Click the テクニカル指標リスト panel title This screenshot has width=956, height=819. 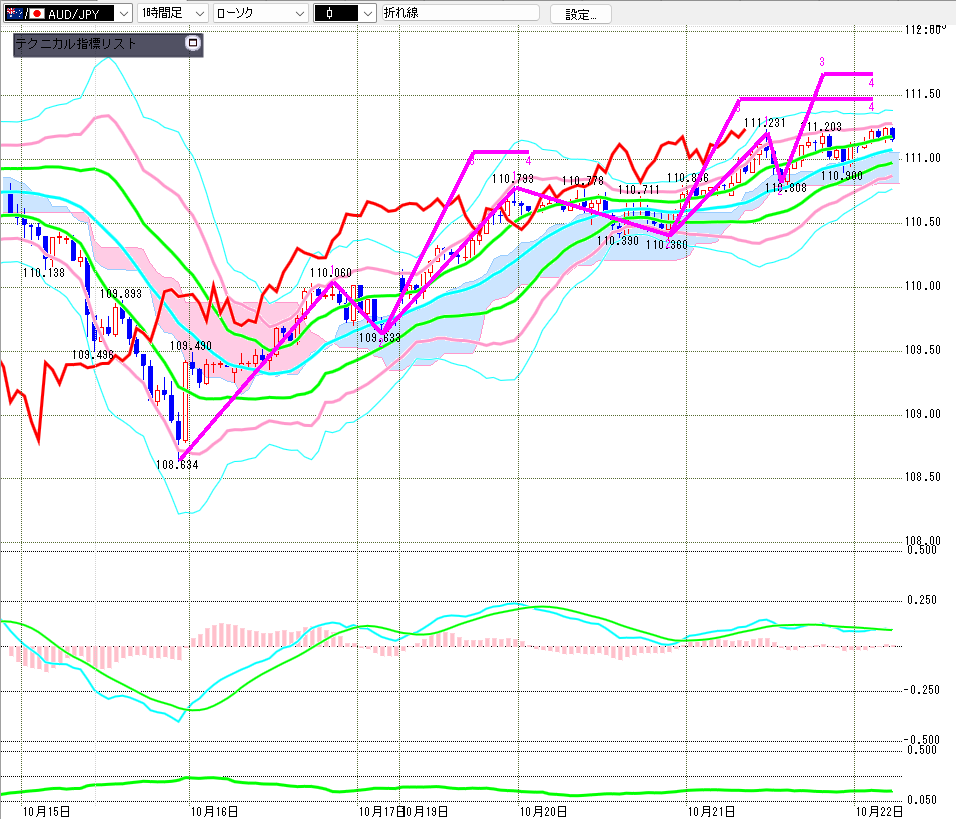coord(76,44)
